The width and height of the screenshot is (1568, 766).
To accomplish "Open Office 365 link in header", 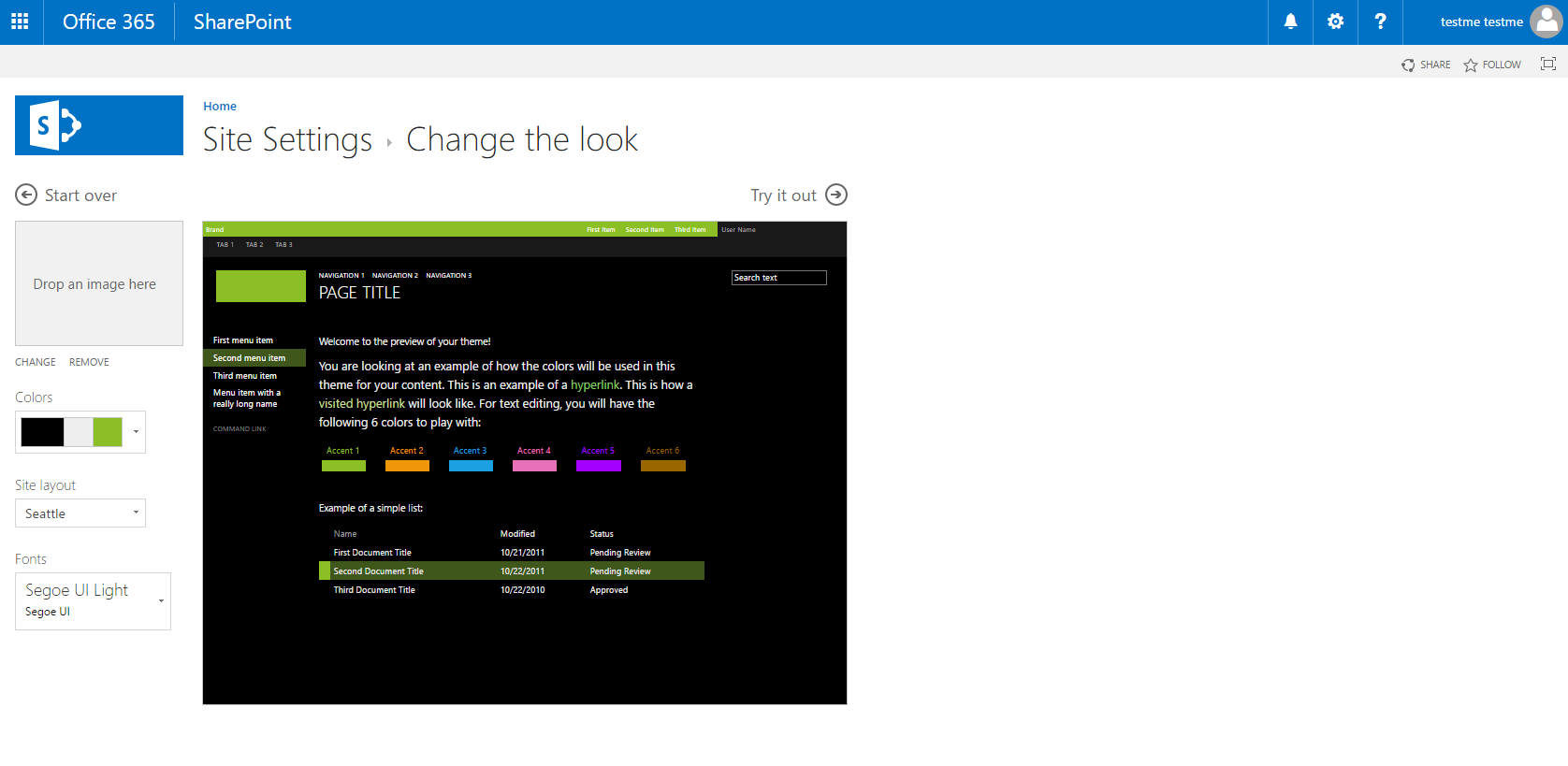I will coord(109,22).
